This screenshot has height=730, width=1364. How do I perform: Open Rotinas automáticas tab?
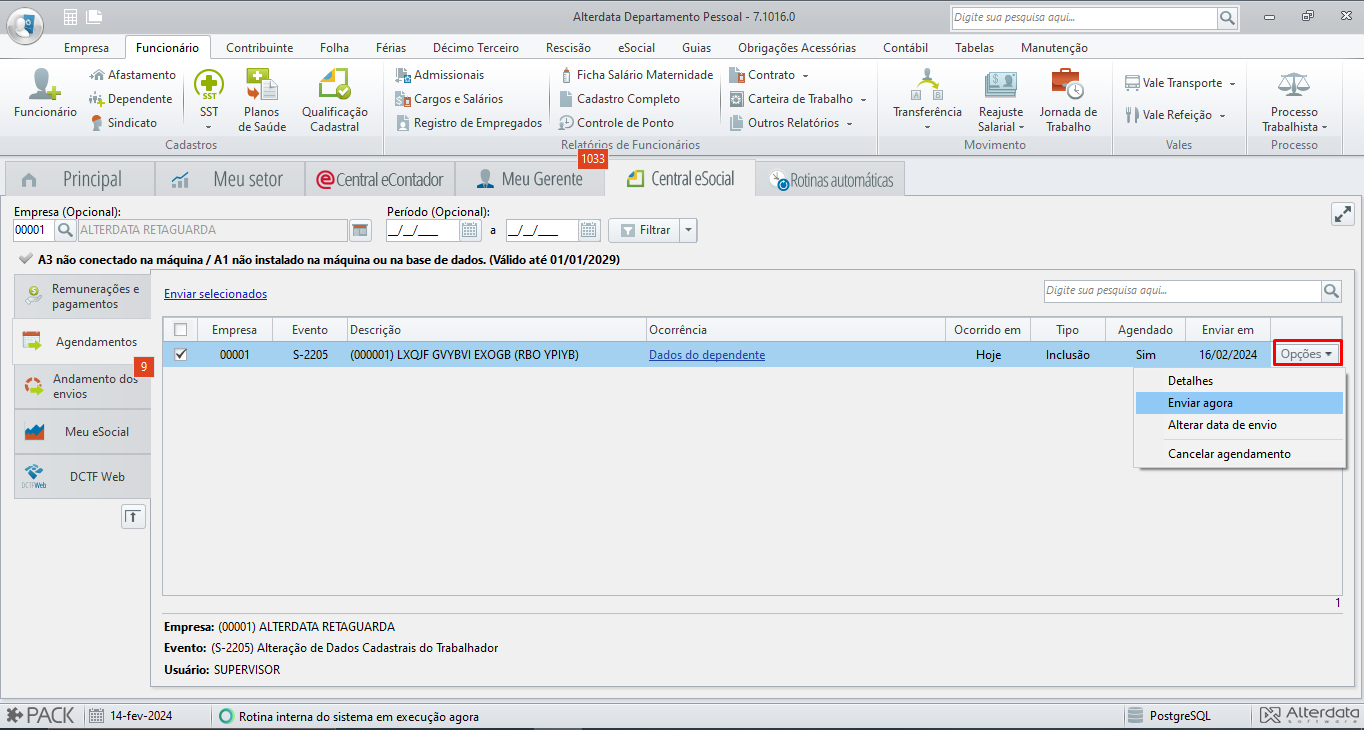pyautogui.click(x=830, y=181)
